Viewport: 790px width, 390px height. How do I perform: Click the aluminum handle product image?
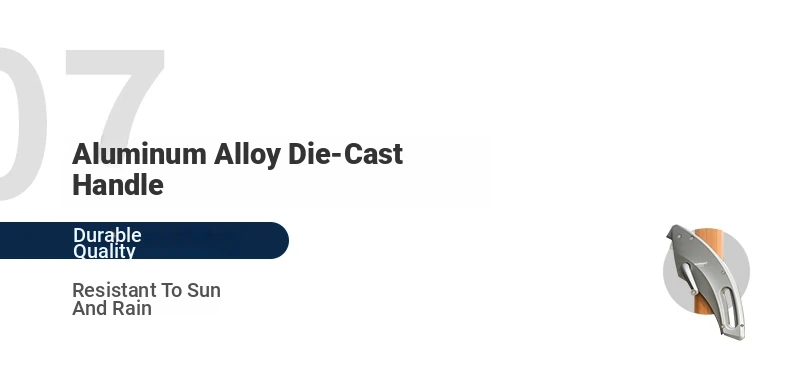click(x=706, y=282)
